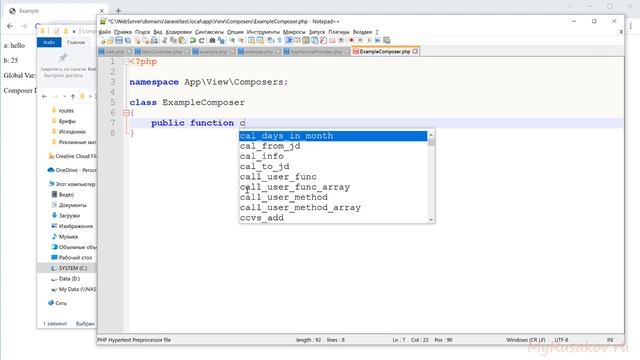The image size is (640, 360).
Task: Click the Play recorded macro icon
Action: [369, 40]
